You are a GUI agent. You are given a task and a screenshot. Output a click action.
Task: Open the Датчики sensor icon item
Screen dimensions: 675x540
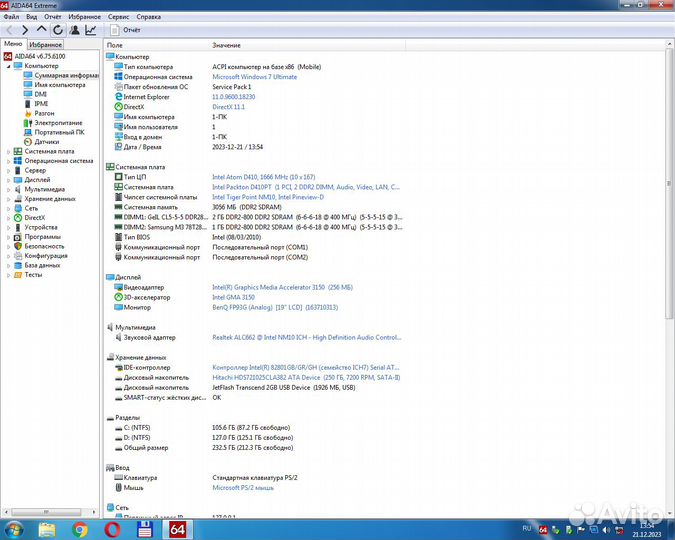(28, 142)
